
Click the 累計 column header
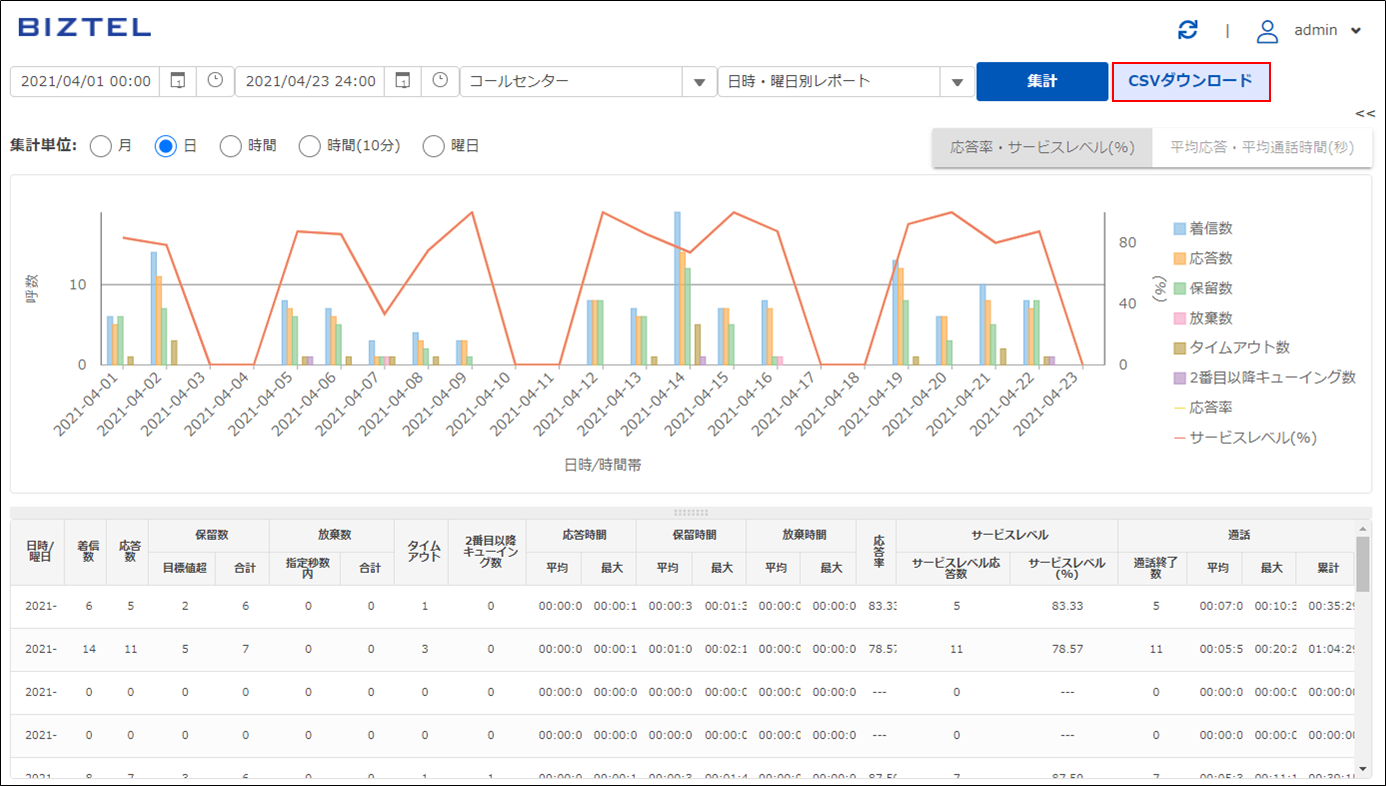[x=1327, y=568]
